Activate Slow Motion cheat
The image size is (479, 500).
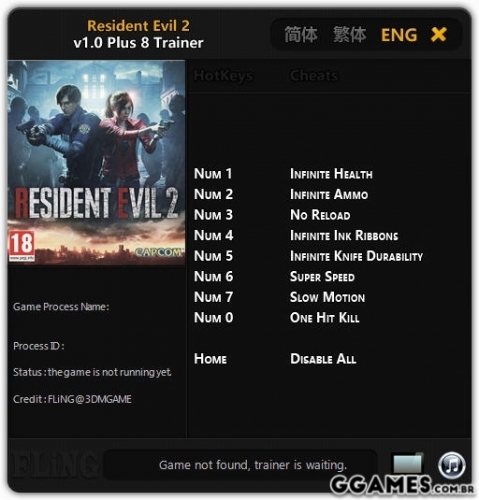pyautogui.click(x=327, y=297)
